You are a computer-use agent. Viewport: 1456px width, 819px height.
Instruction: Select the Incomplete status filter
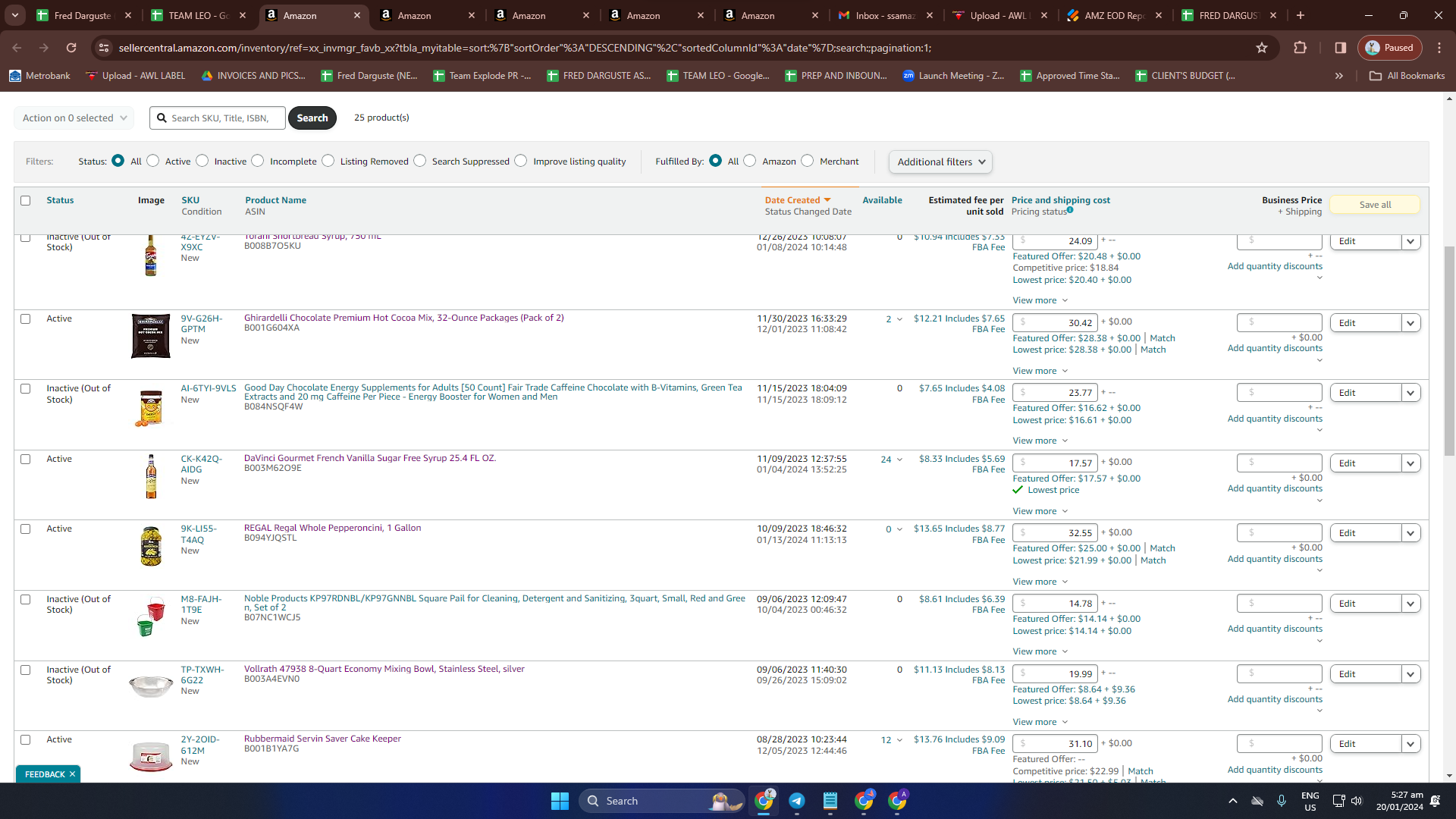(x=258, y=161)
